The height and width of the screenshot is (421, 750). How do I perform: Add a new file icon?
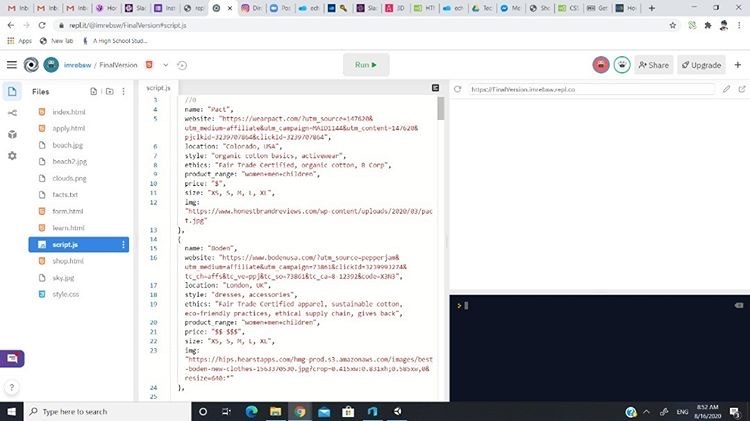(x=94, y=91)
